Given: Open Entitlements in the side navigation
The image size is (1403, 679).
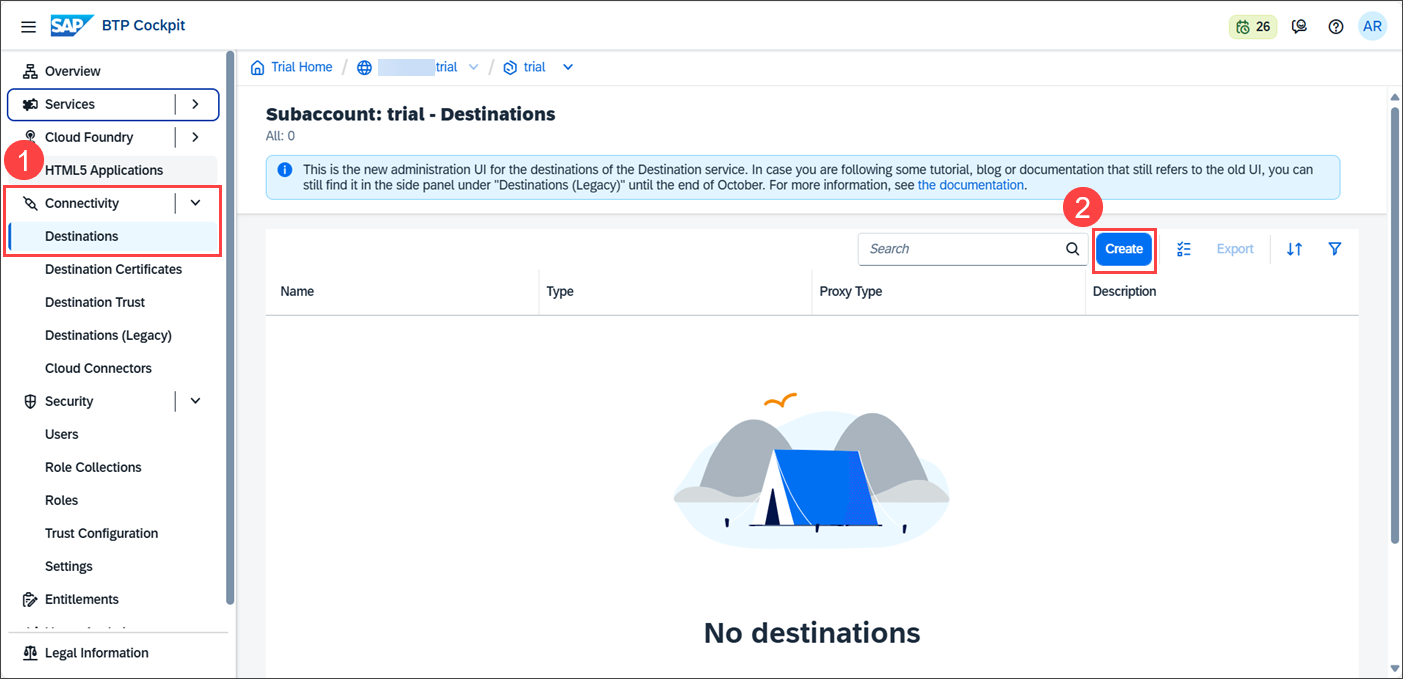Looking at the screenshot, I should click(x=82, y=599).
